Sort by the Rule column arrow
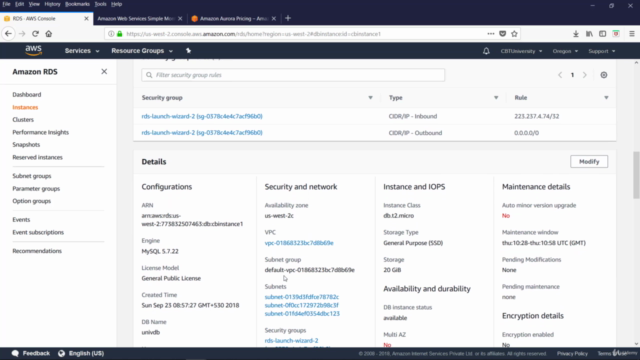Viewport: 640px width, 360px height. (606, 98)
